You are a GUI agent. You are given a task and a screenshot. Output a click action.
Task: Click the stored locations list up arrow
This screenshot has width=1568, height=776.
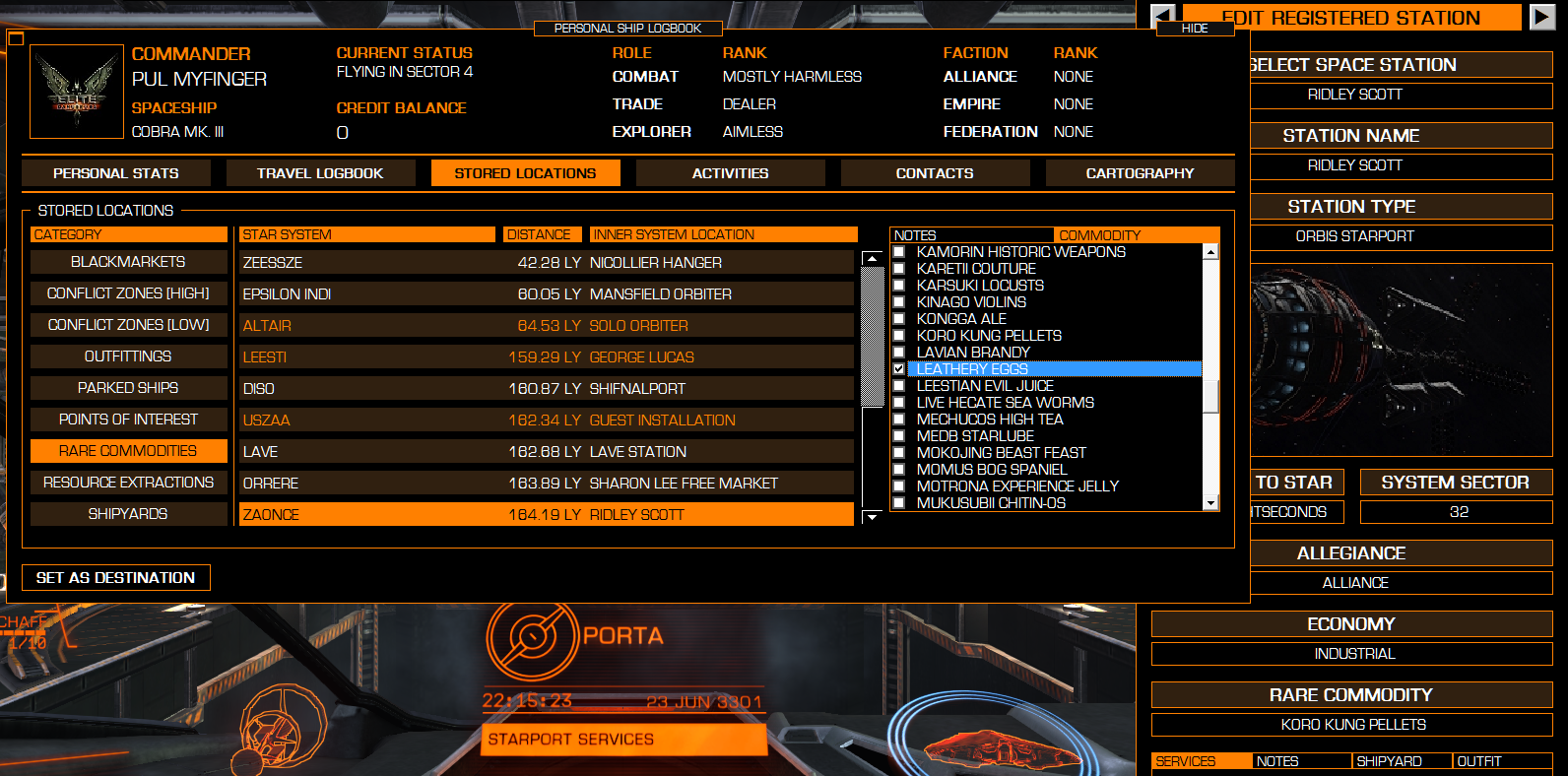pos(872,258)
